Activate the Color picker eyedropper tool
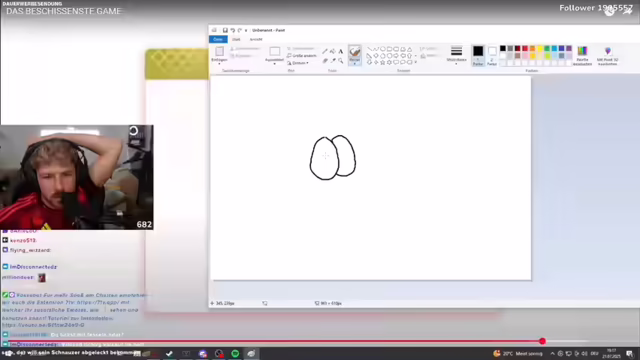 coord(333,61)
